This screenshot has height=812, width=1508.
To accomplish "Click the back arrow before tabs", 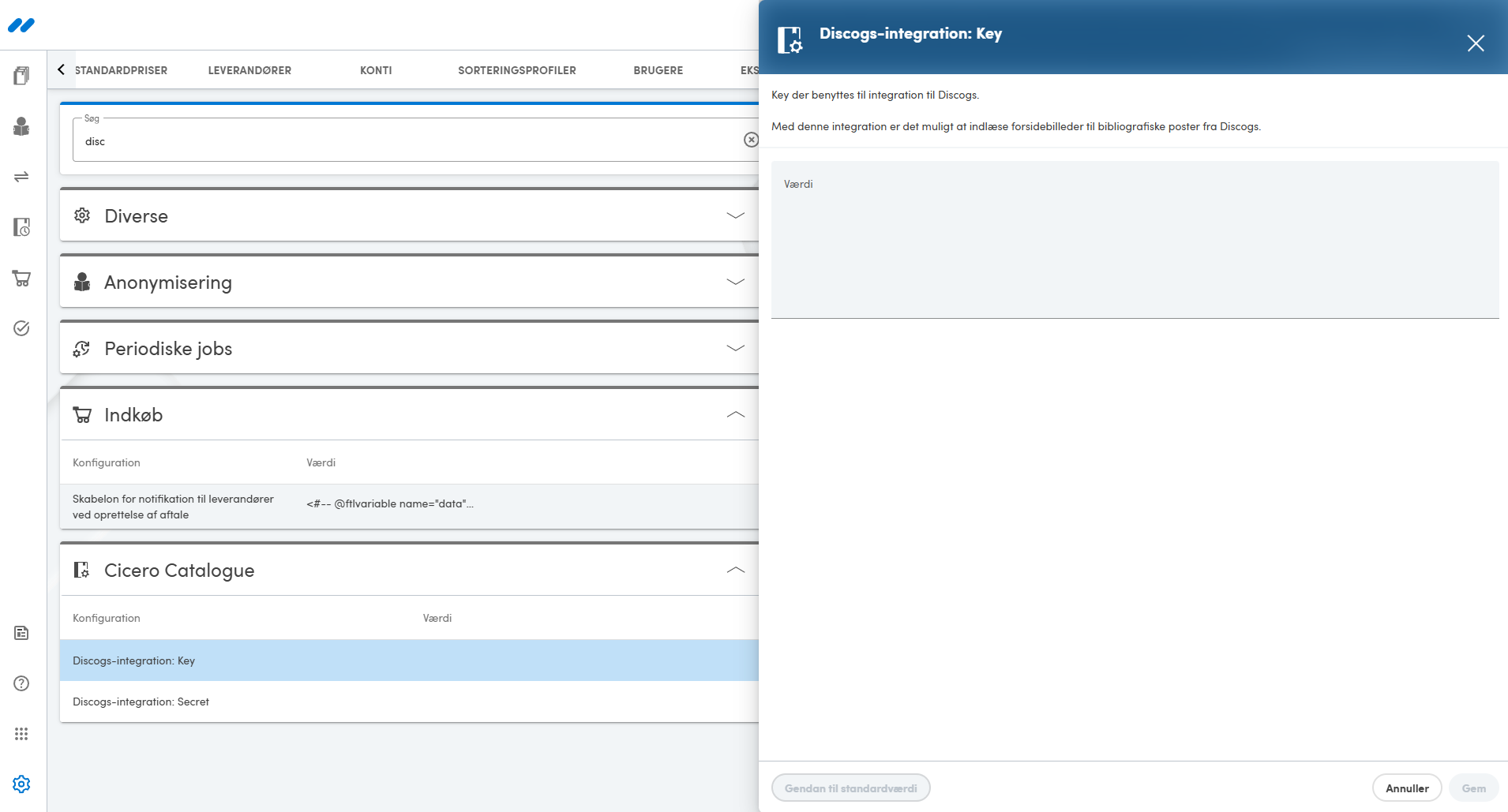I will [x=61, y=69].
